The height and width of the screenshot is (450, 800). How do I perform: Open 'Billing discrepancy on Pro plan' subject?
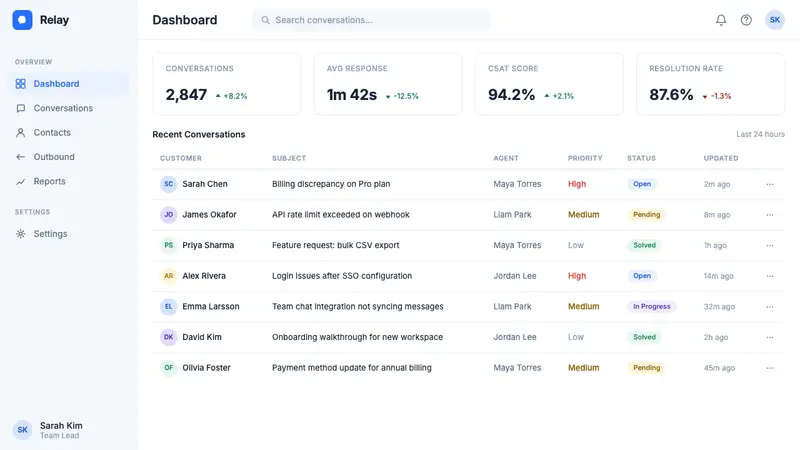pos(331,184)
